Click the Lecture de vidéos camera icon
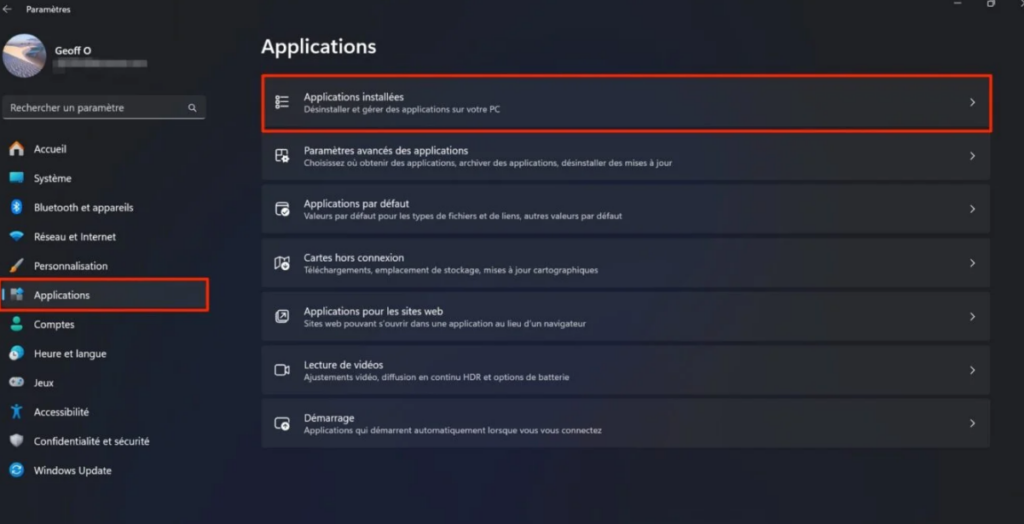The image size is (1024, 524). tap(282, 370)
